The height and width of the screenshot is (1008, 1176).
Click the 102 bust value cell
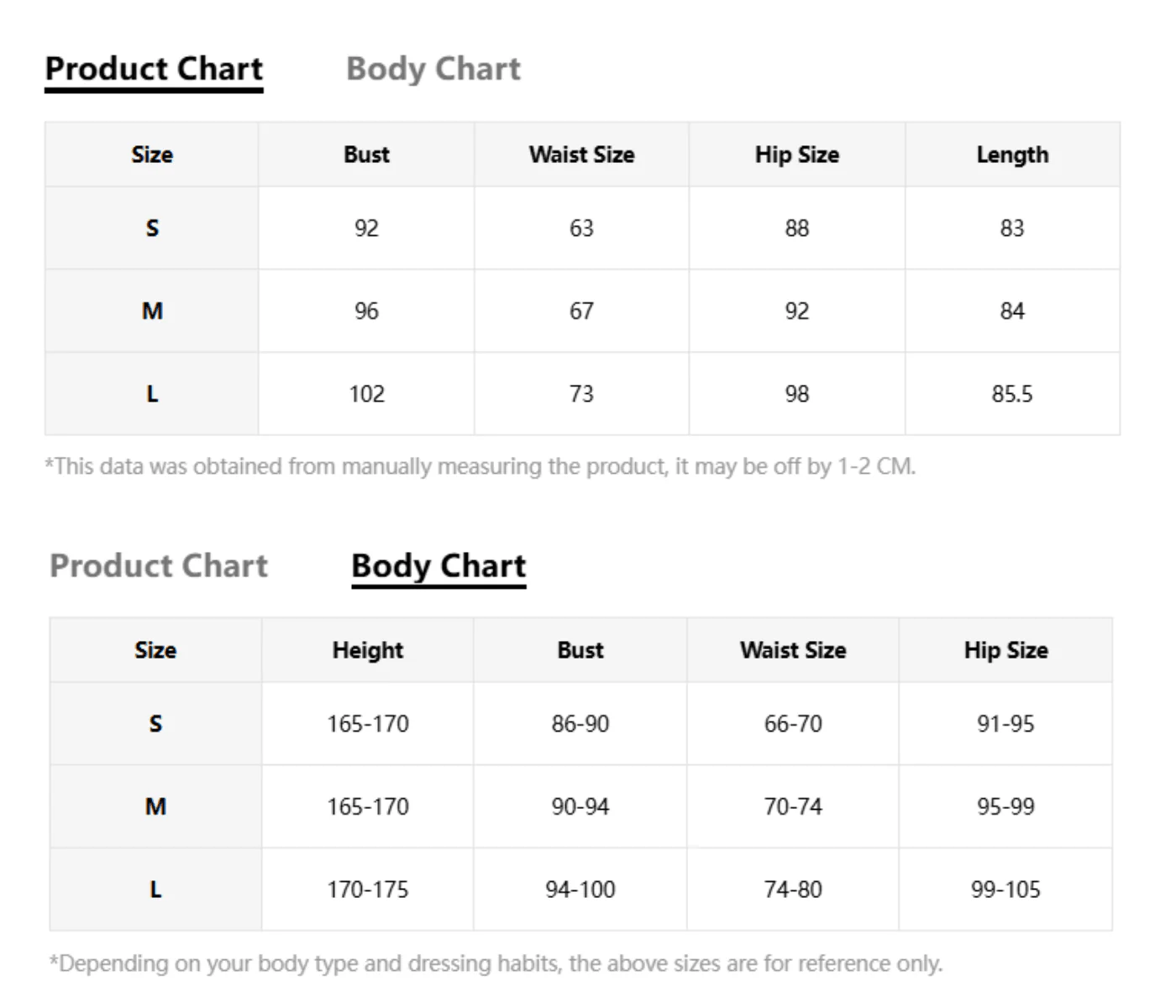pos(366,394)
